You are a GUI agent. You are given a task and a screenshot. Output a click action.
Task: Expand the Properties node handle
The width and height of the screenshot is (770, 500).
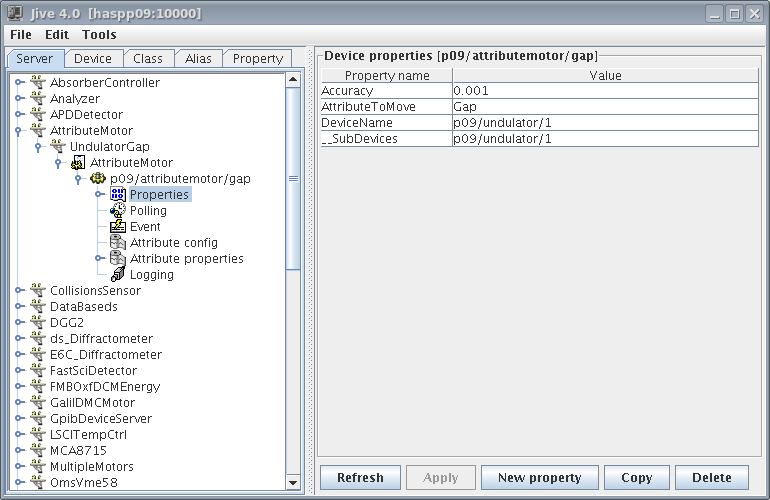99,194
